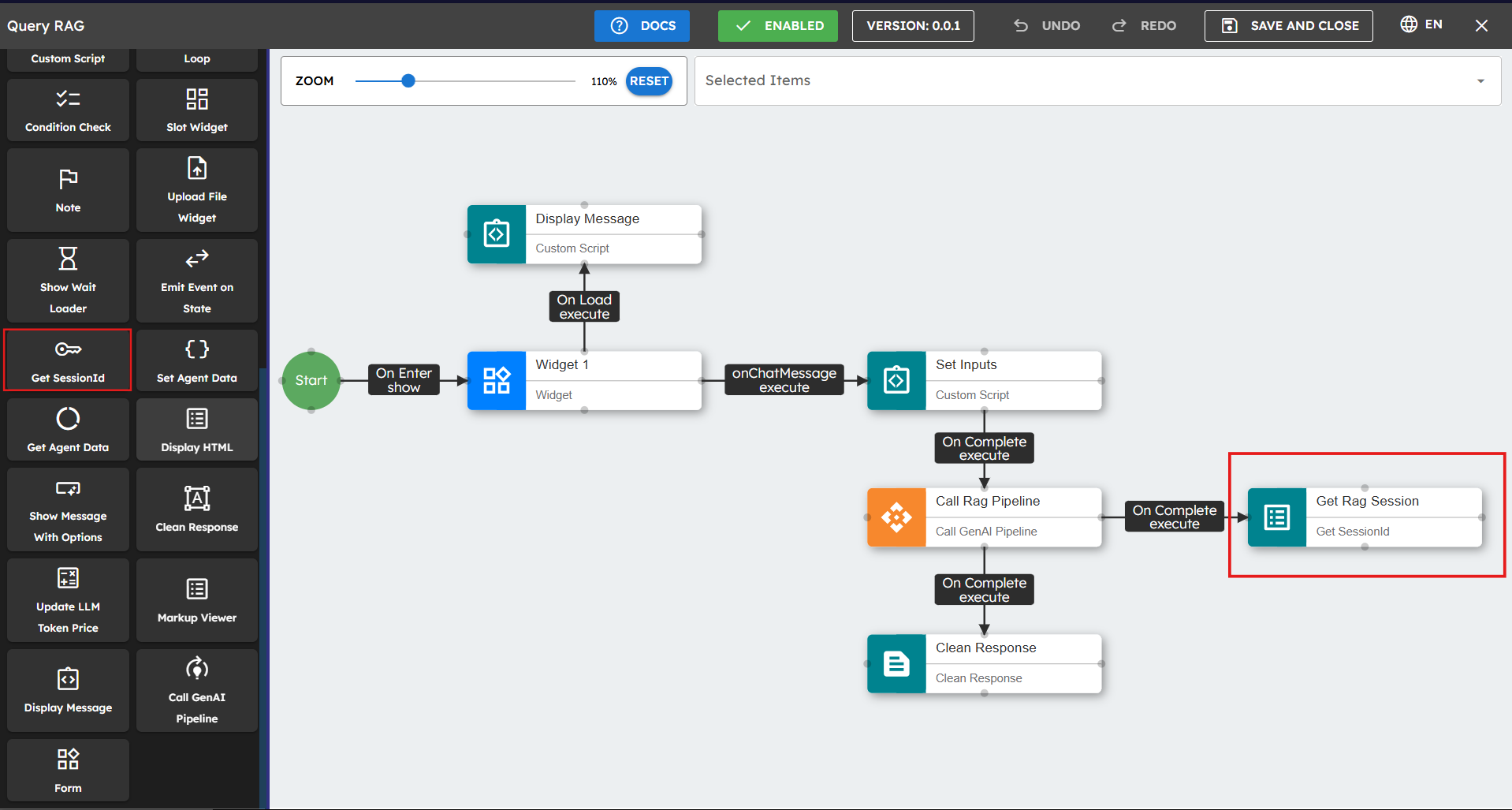Open the VERSION: 0.0.1 selector
Image resolution: width=1512 pixels, height=810 pixels.
click(x=912, y=25)
